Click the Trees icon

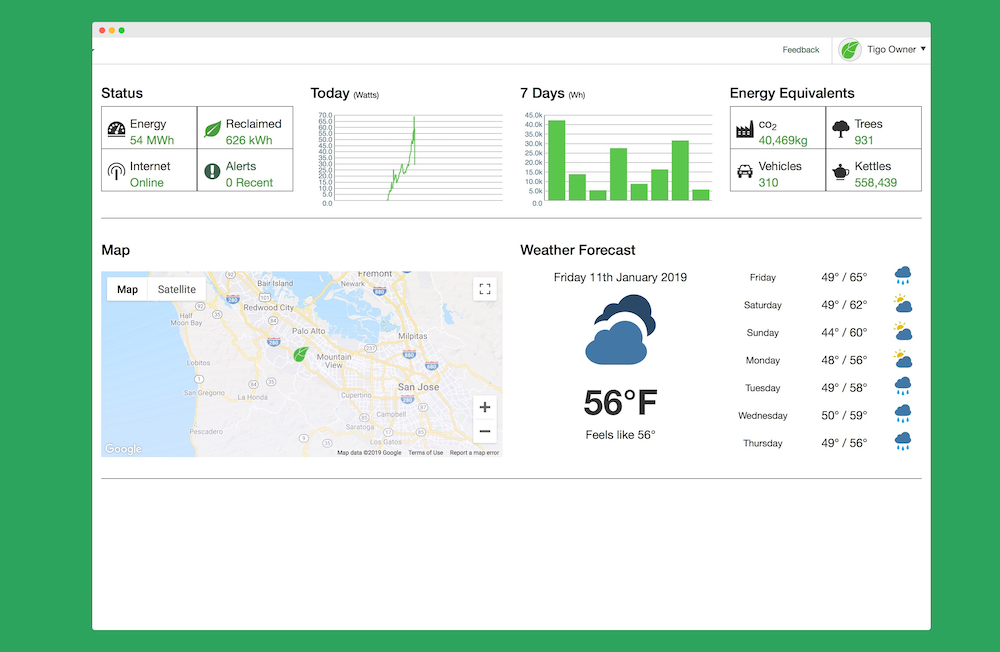(840, 129)
